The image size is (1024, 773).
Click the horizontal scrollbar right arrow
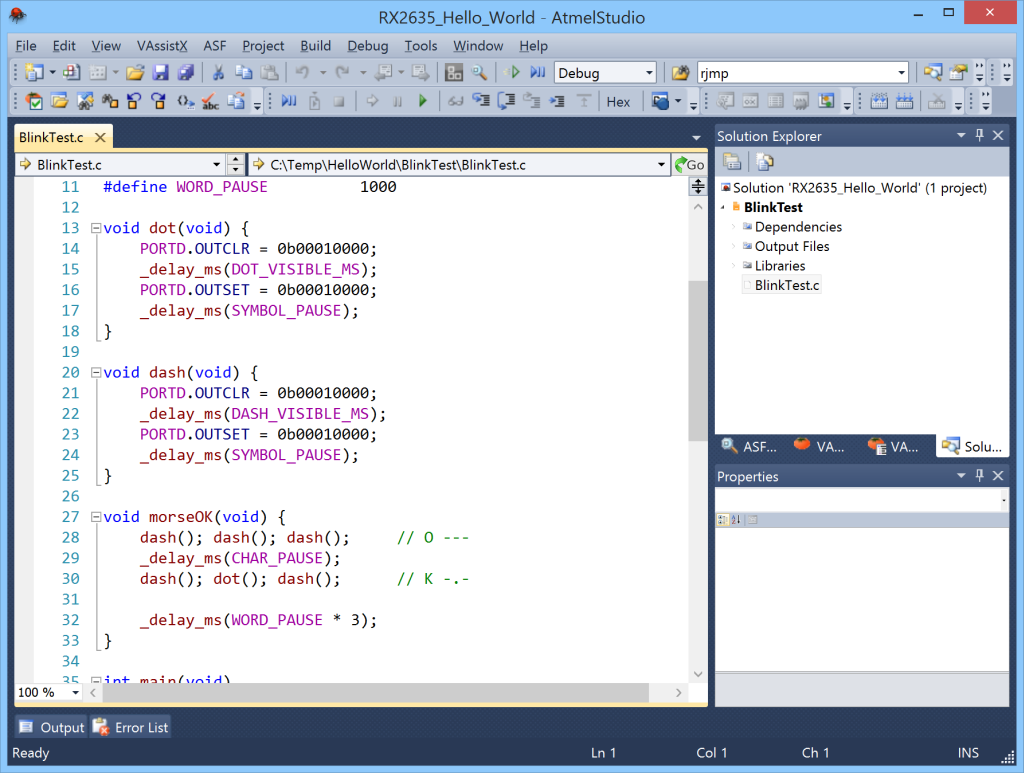pyautogui.click(x=679, y=693)
